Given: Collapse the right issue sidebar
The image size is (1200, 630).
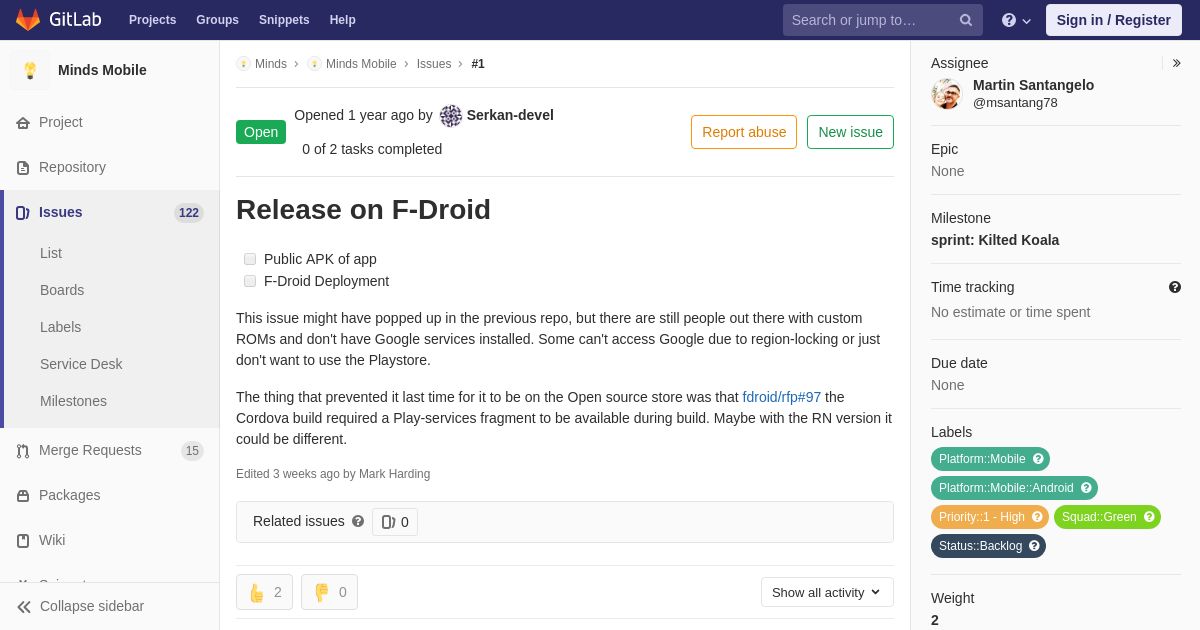Looking at the screenshot, I should click(x=1176, y=63).
